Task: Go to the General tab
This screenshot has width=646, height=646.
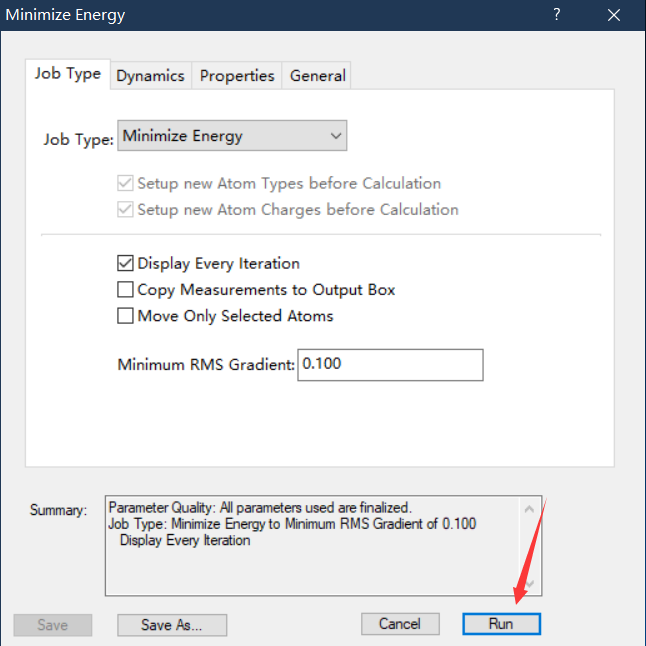Action: (x=317, y=75)
